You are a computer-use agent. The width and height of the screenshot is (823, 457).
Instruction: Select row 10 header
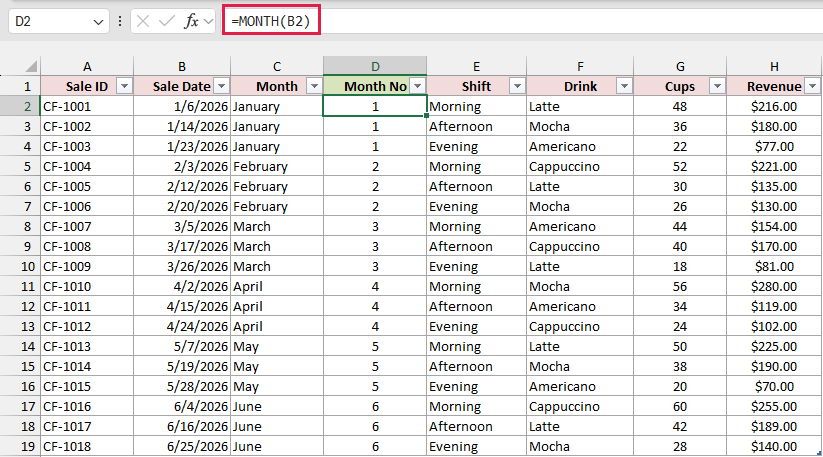click(20, 267)
